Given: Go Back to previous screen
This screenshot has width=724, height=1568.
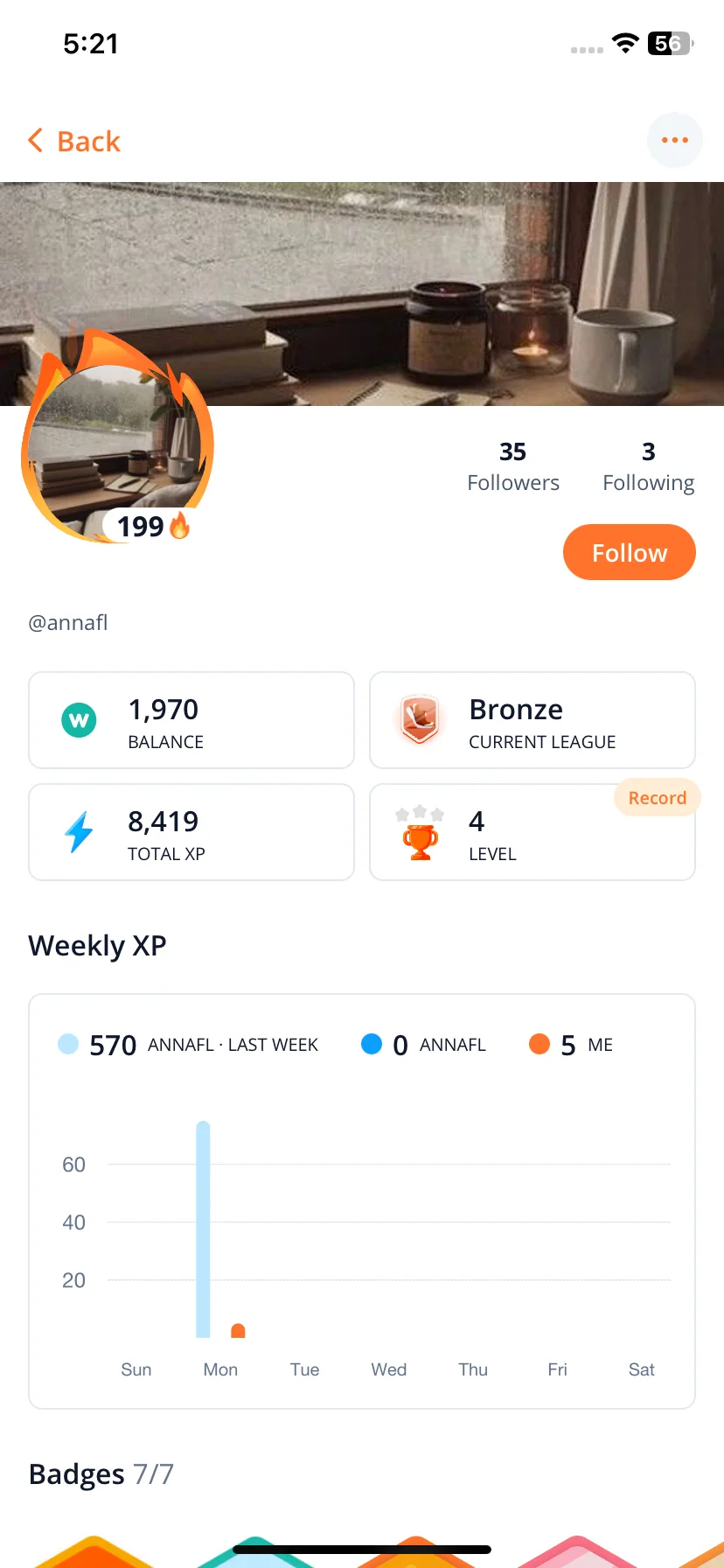Looking at the screenshot, I should click(74, 141).
